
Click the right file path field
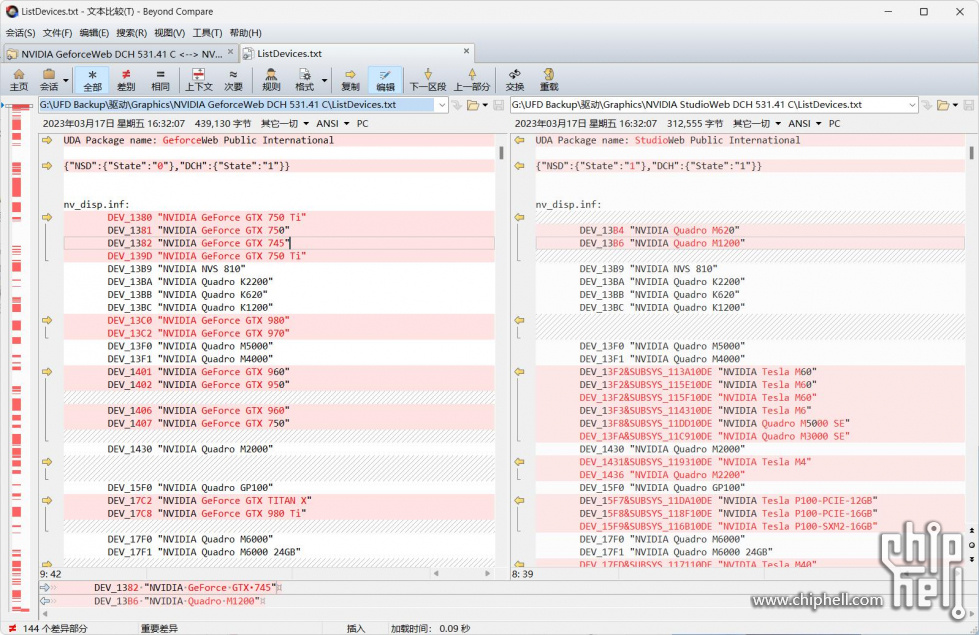(x=709, y=105)
